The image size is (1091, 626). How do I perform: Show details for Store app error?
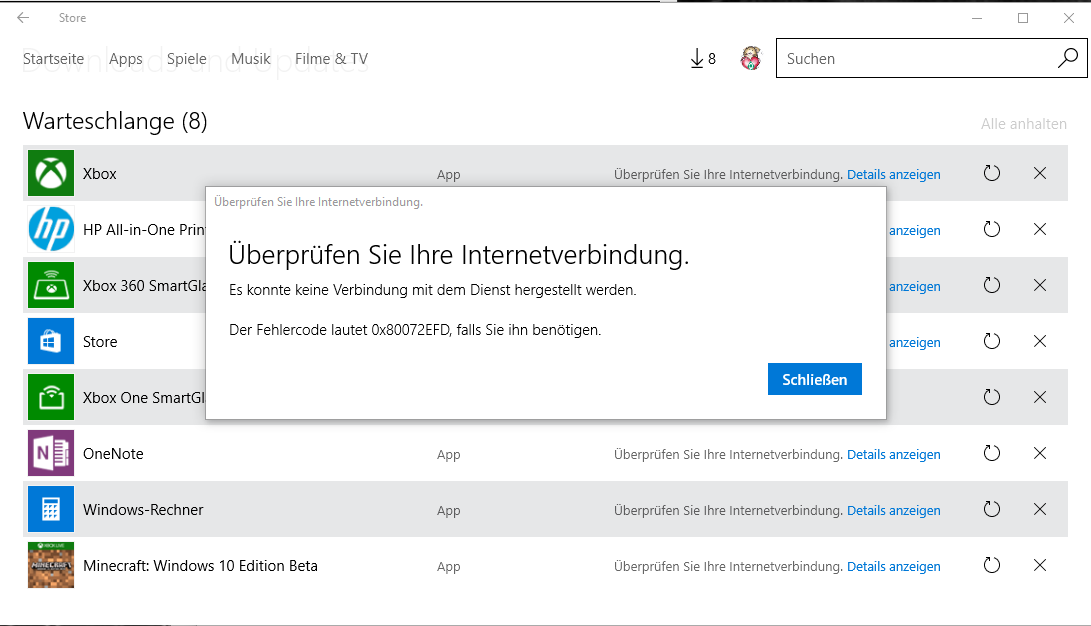click(x=914, y=342)
